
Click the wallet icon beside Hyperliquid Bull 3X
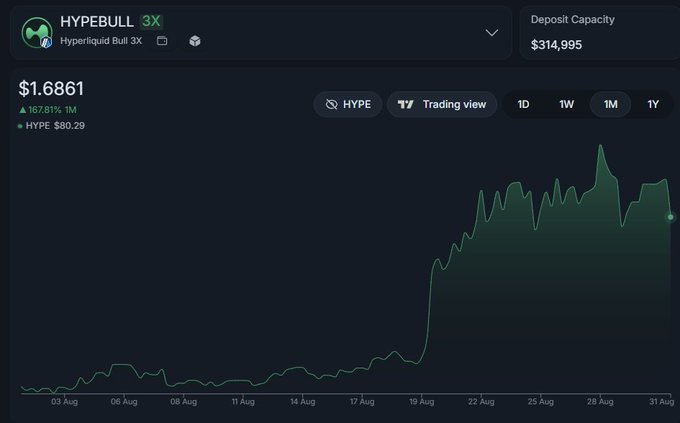click(162, 41)
